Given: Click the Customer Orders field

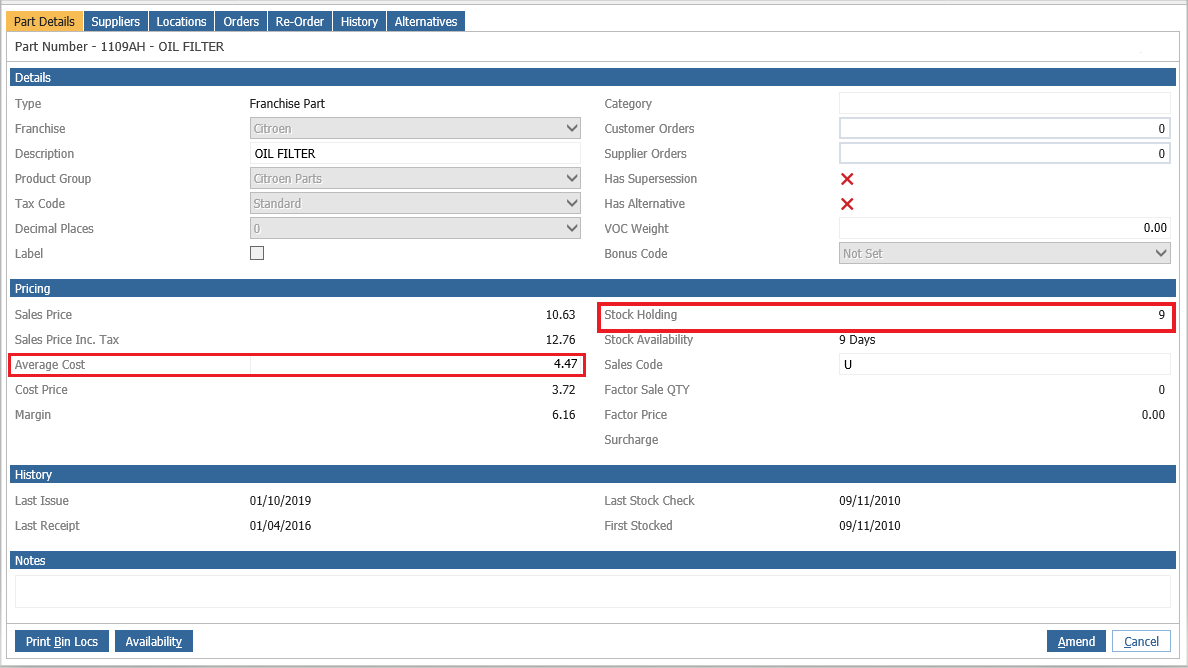Looking at the screenshot, I should point(1005,128).
